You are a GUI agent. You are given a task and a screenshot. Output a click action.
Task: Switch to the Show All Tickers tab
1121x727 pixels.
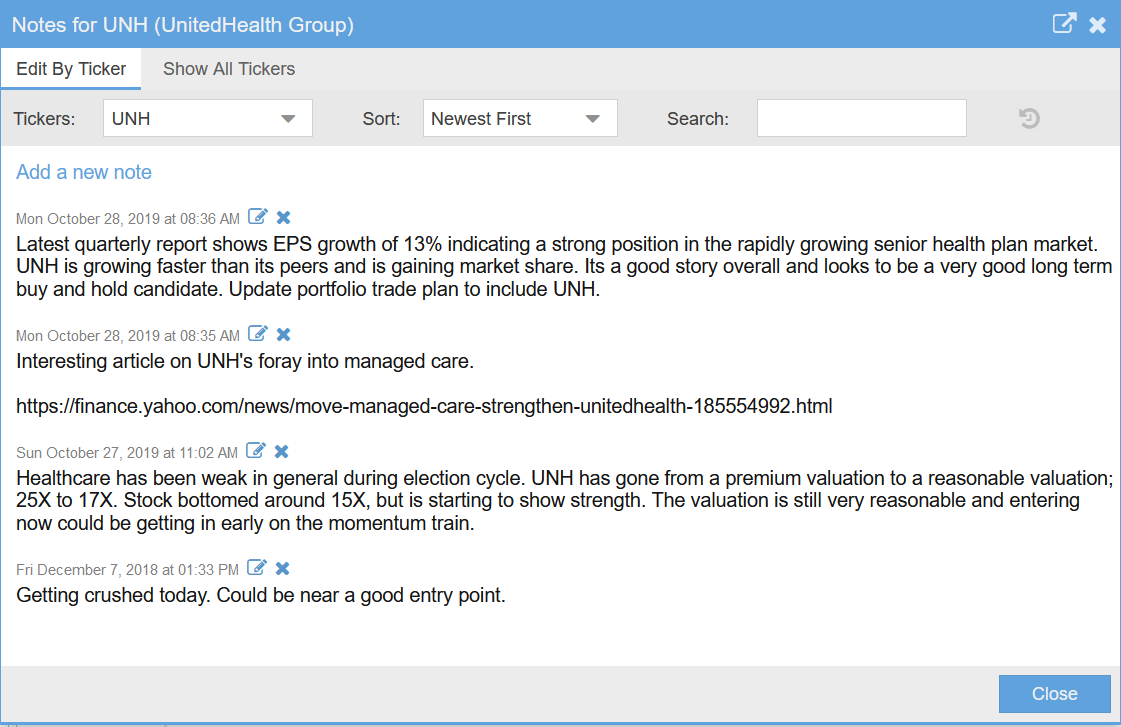pos(229,69)
